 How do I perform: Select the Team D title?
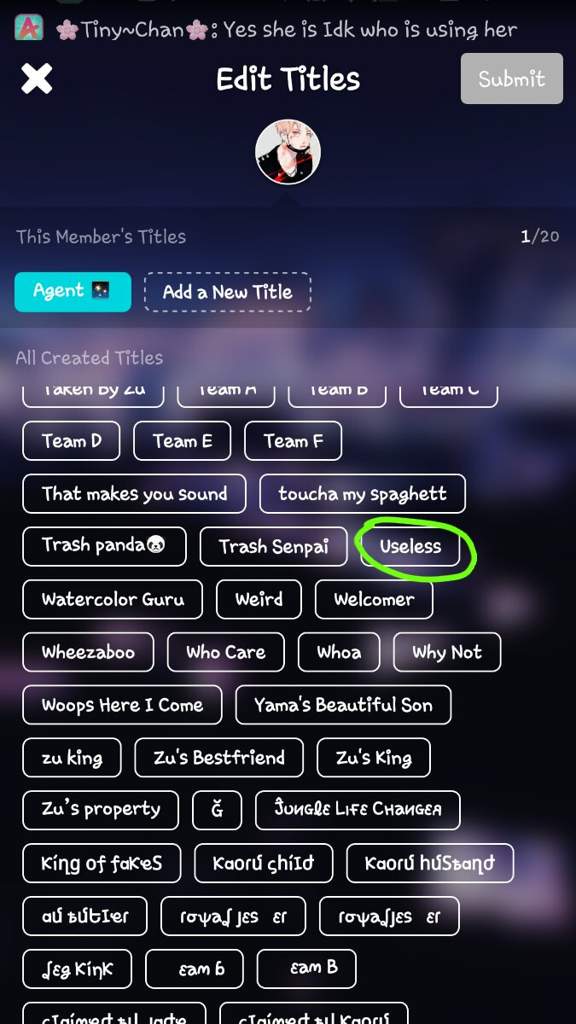click(71, 441)
